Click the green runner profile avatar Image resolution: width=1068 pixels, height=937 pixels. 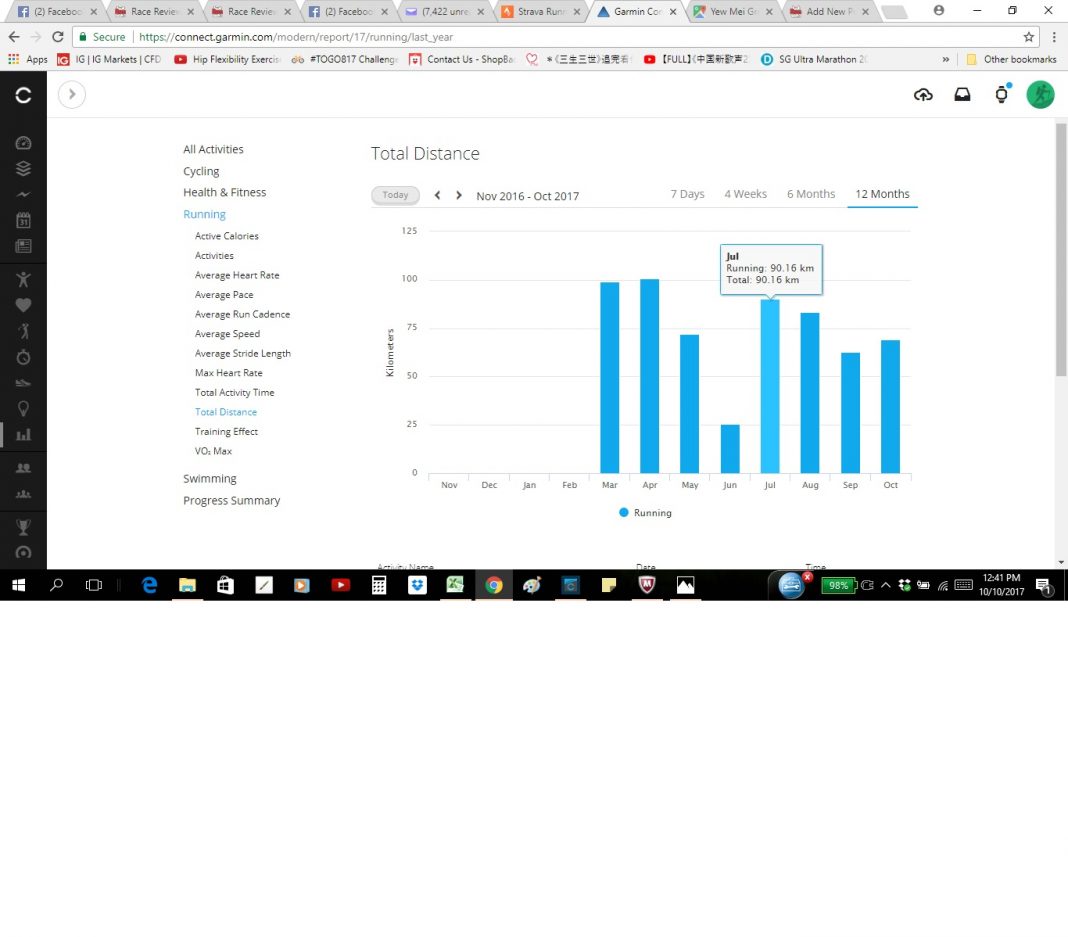(1040, 95)
